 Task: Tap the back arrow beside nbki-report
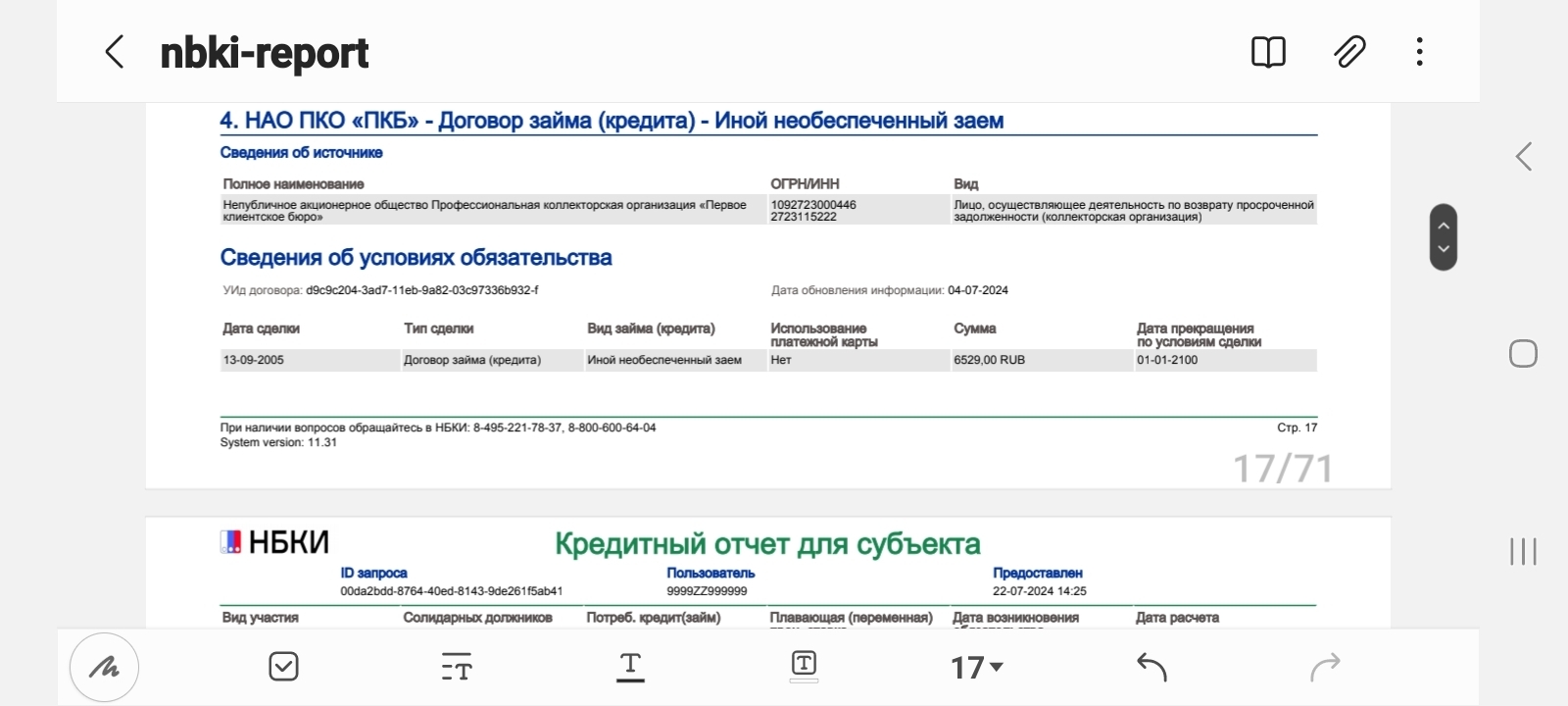115,52
